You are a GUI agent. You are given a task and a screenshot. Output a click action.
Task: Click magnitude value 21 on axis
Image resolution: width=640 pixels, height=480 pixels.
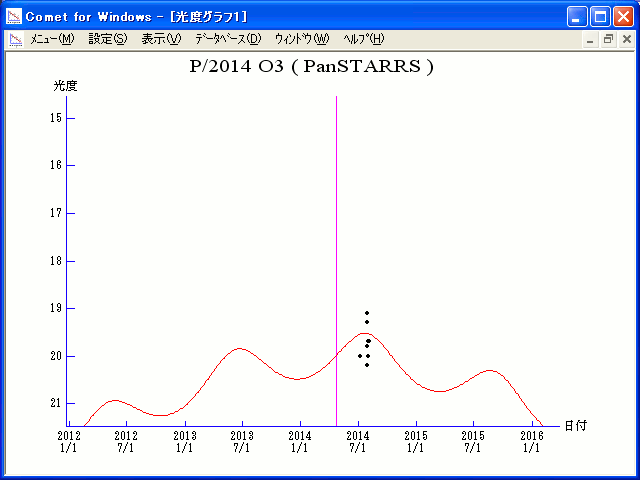tap(56, 403)
